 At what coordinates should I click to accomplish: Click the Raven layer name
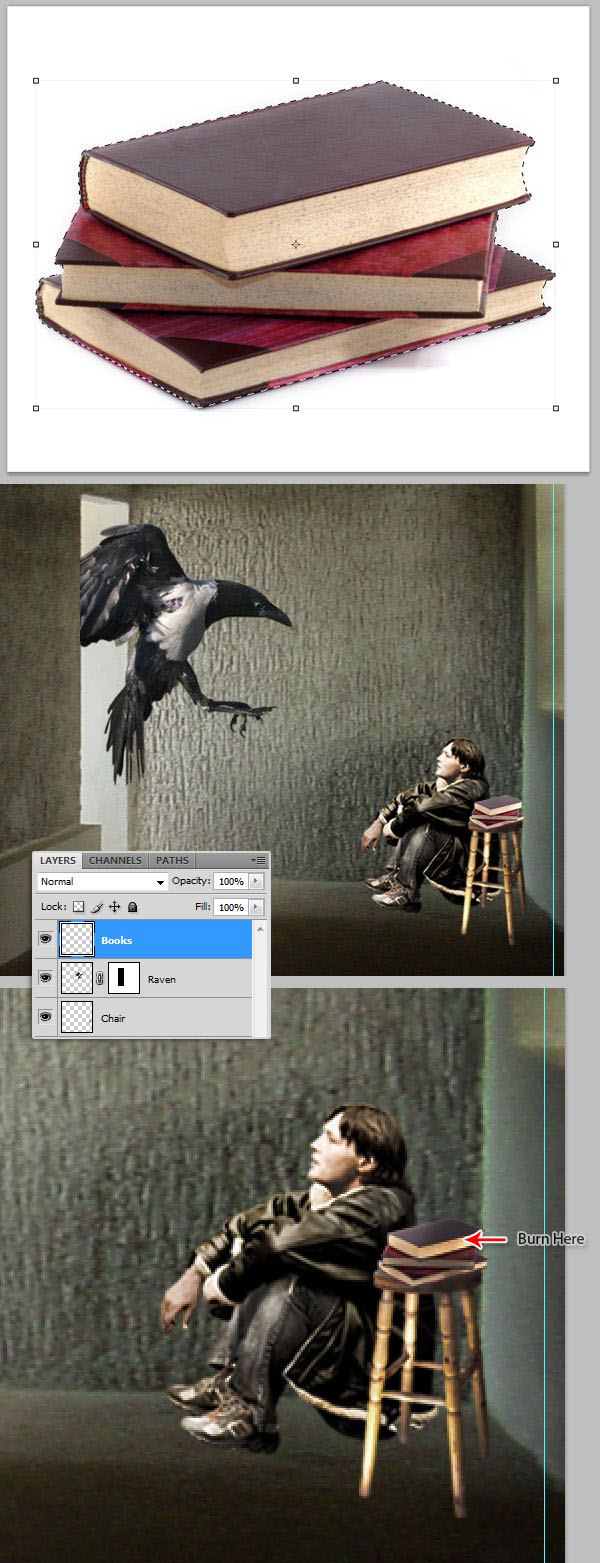(161, 979)
